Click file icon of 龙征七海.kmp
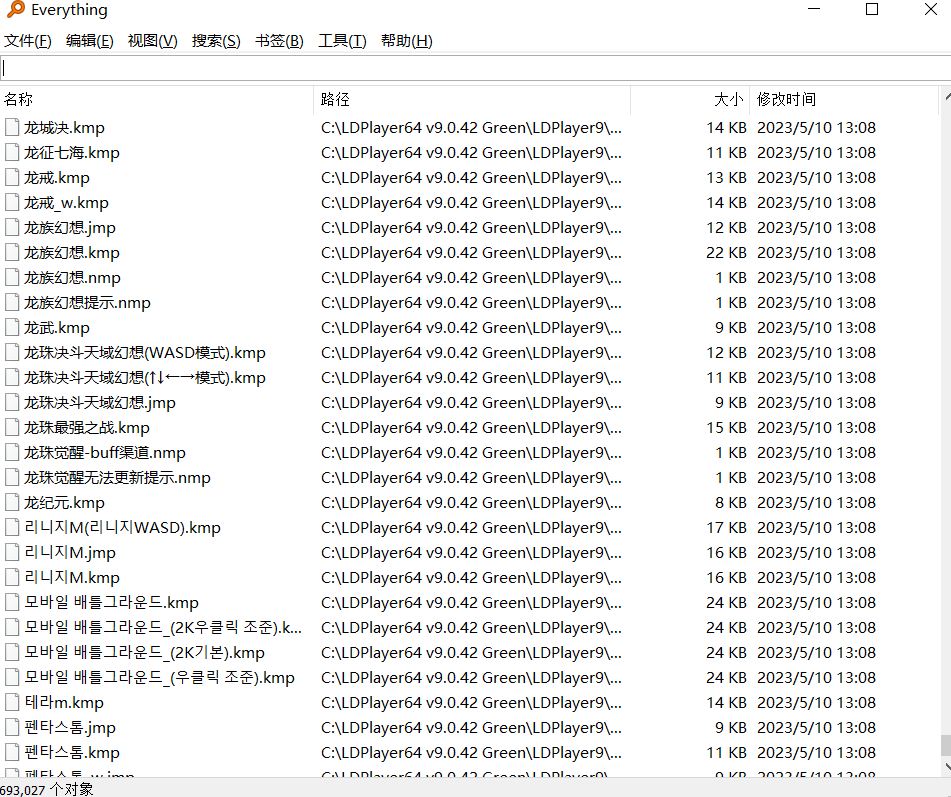Image resolution: width=951 pixels, height=797 pixels. tap(12, 152)
